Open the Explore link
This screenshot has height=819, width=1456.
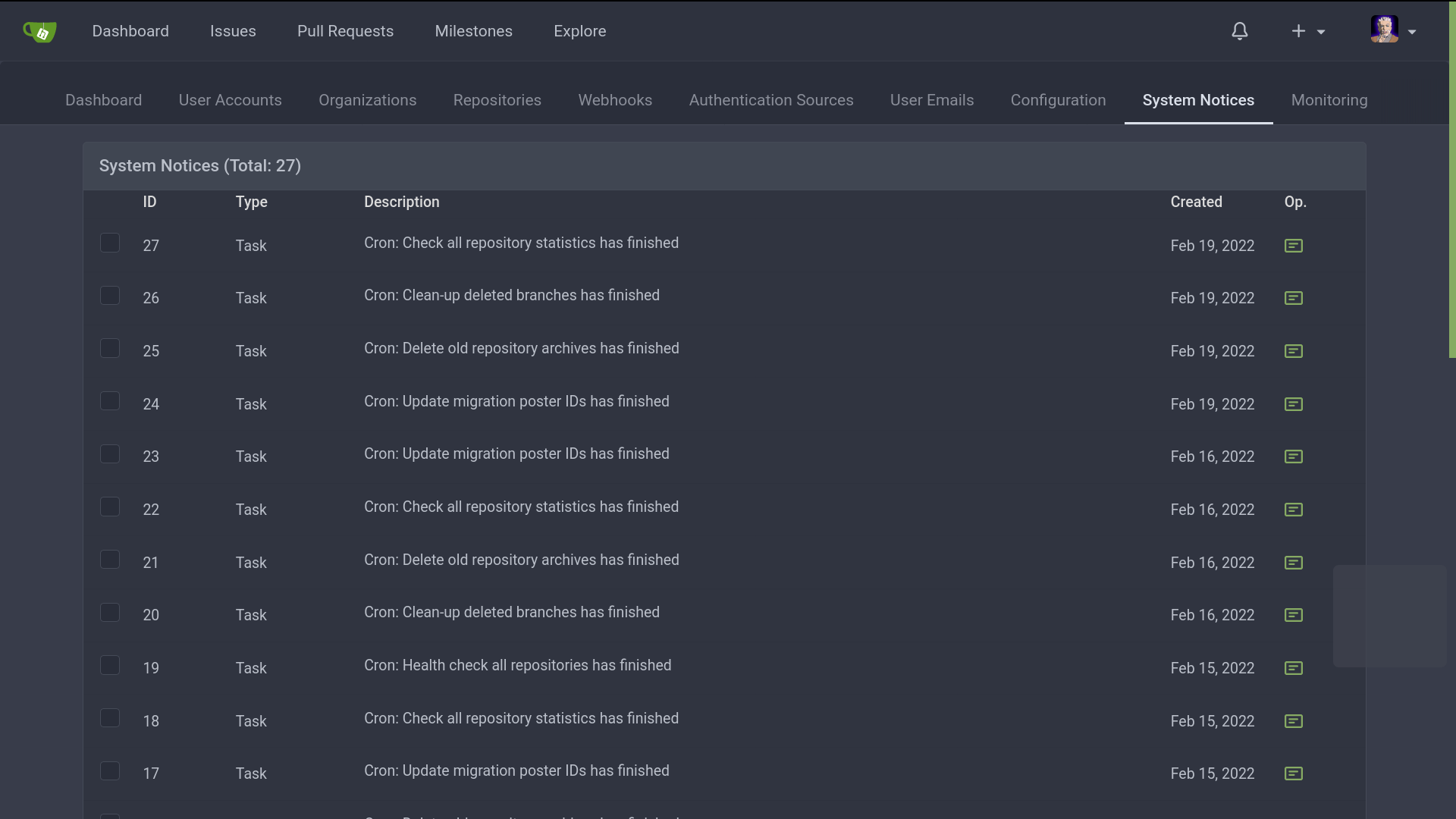click(x=579, y=31)
